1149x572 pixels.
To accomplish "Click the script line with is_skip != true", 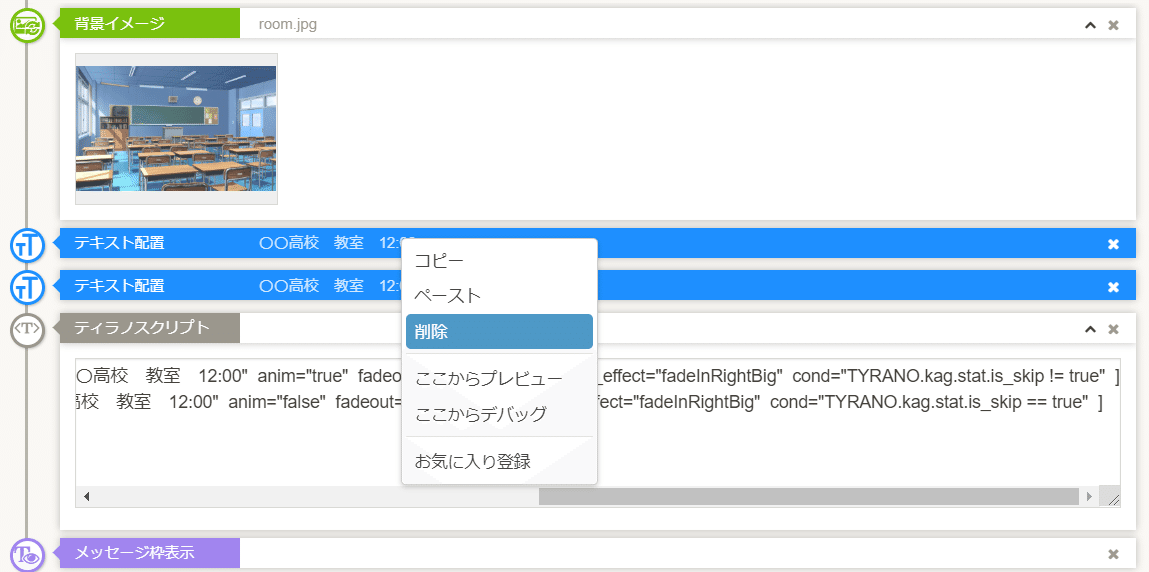I will [598, 376].
